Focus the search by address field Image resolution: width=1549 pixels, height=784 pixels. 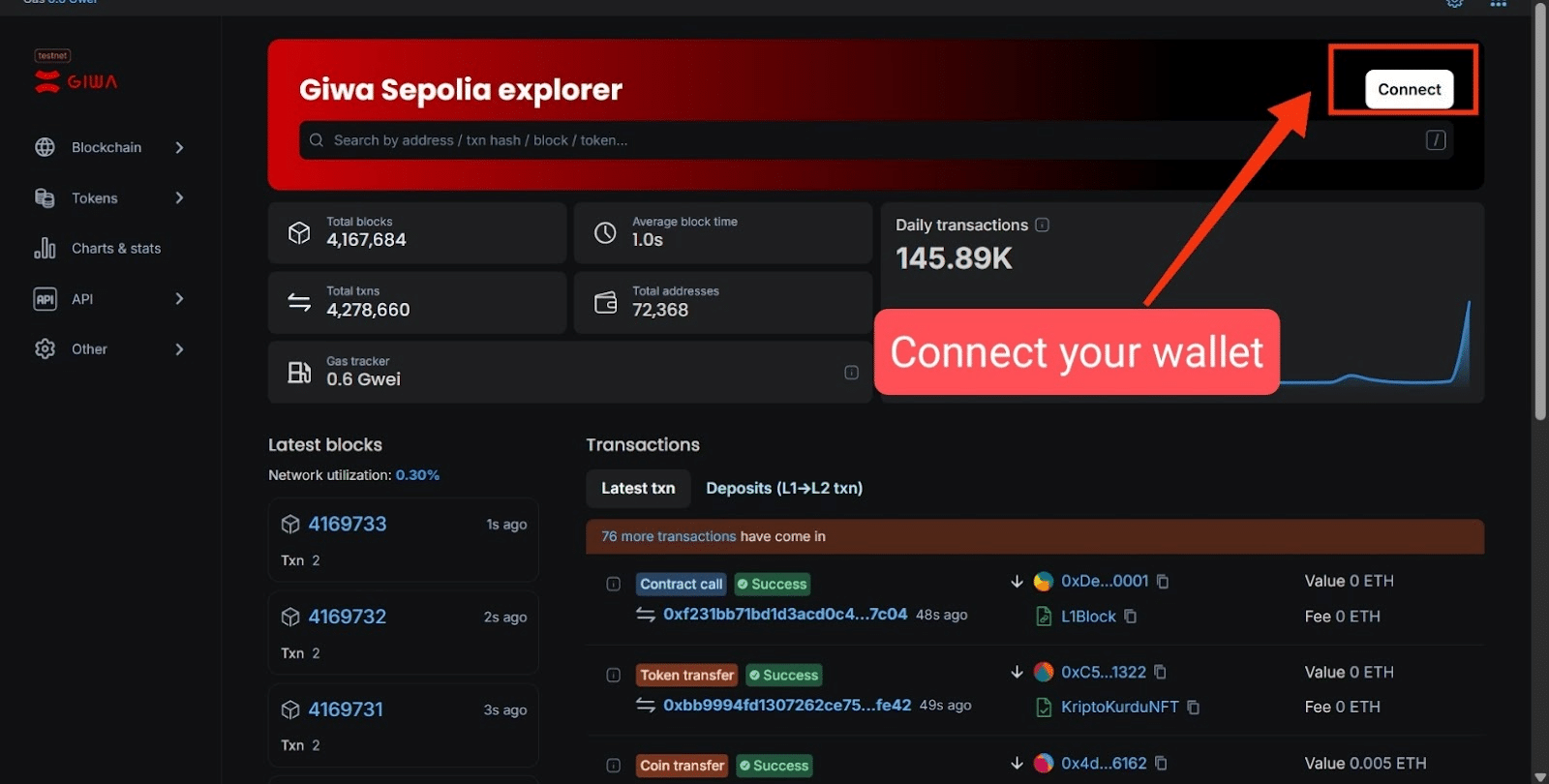pyautogui.click(x=875, y=140)
